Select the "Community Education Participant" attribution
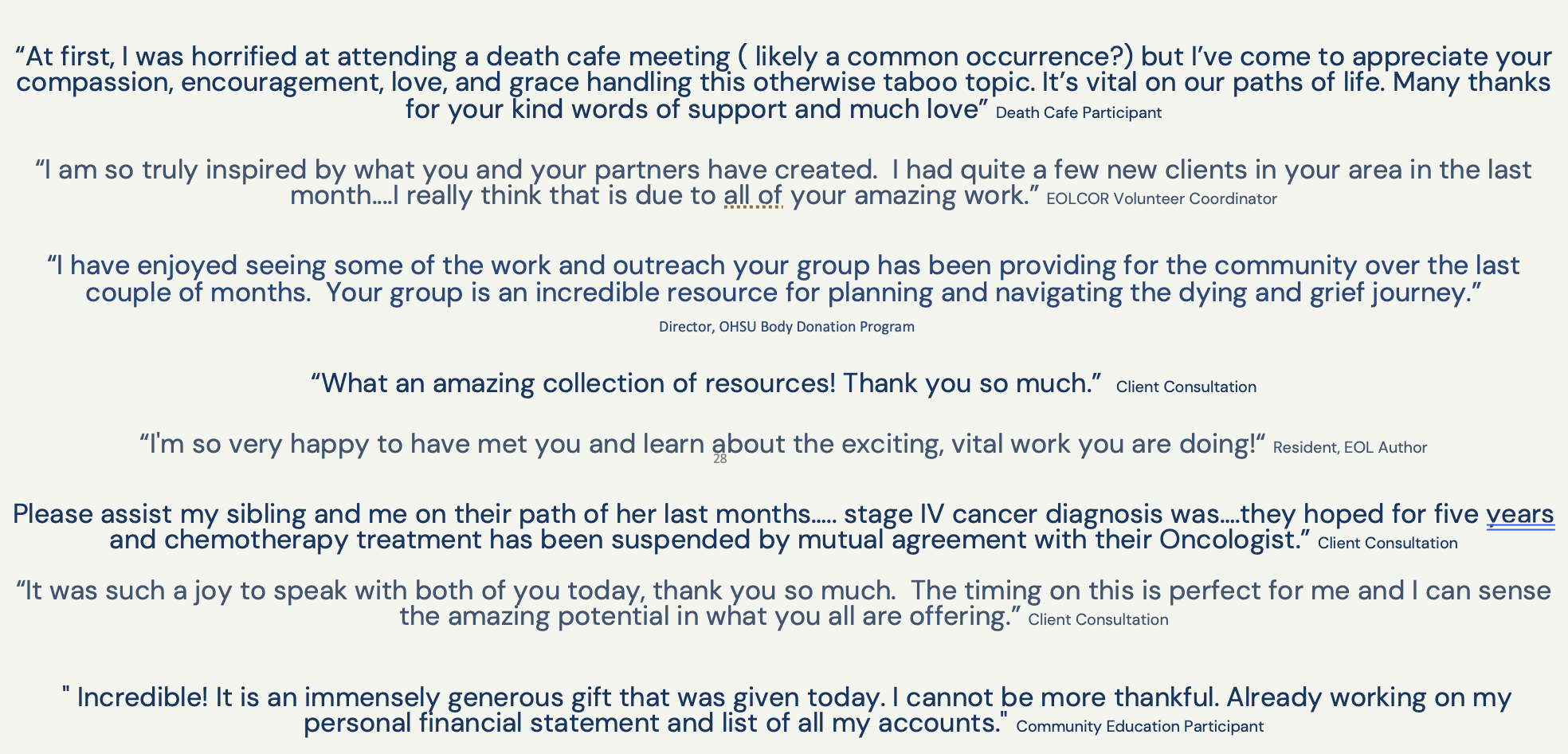This screenshot has width=1568, height=754. pyautogui.click(x=1139, y=727)
